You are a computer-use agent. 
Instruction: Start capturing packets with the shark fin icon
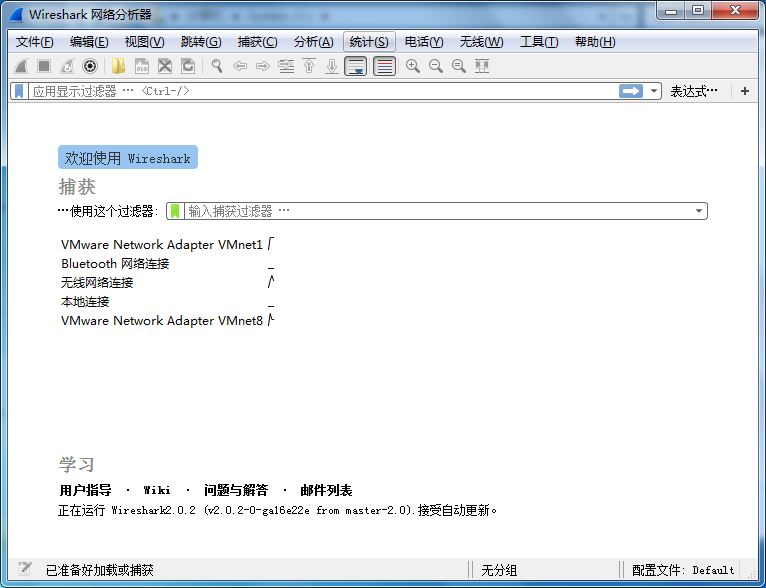[x=21, y=66]
